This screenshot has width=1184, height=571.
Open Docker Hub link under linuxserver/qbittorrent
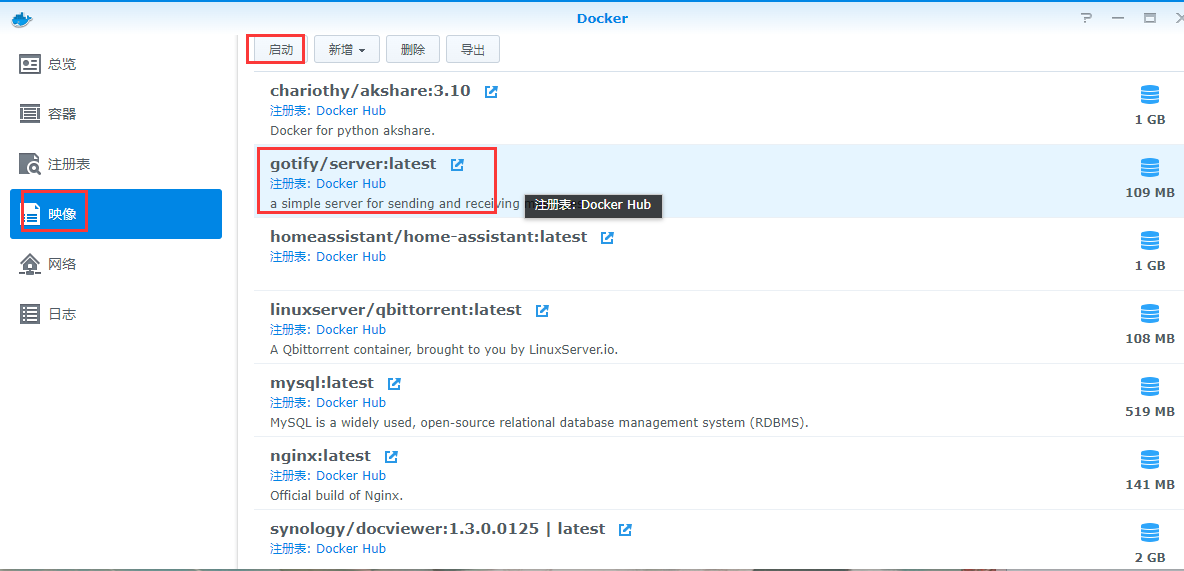pos(350,329)
